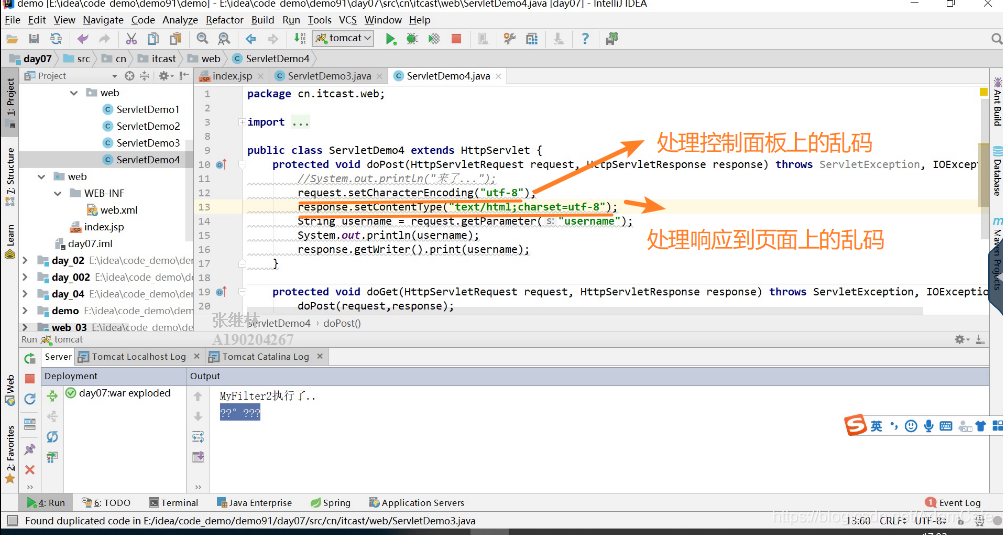This screenshot has width=1003, height=535.
Task: Open the Tomcat Catalina Log tab
Action: (x=266, y=356)
